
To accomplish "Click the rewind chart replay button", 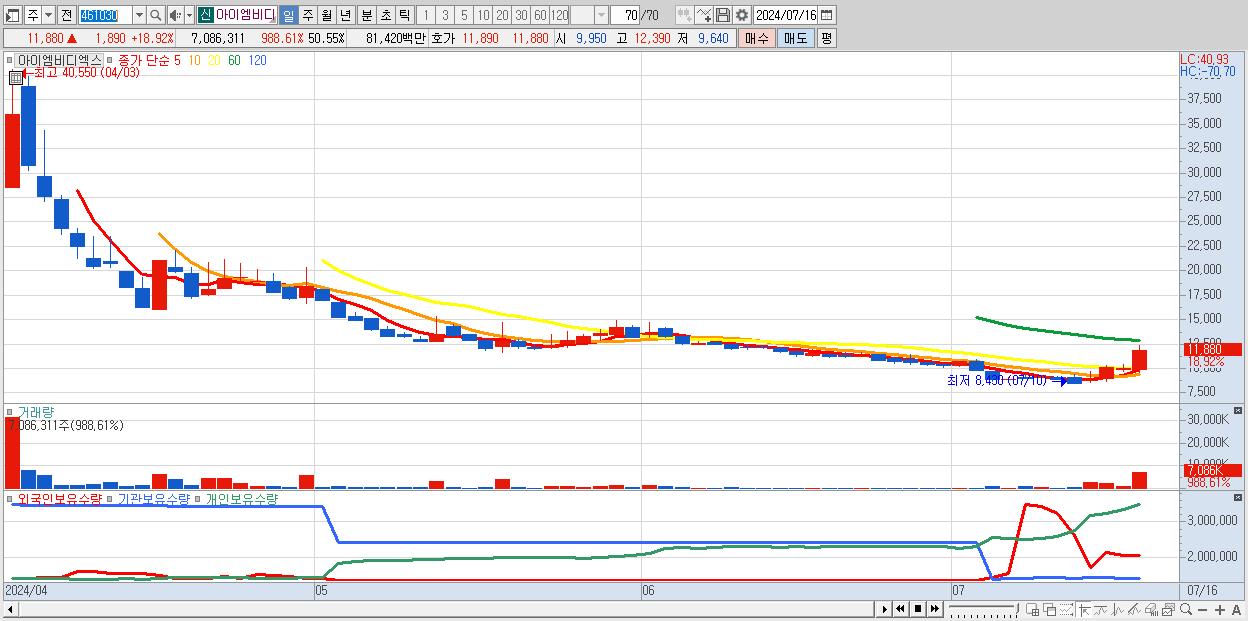I will pyautogui.click(x=900, y=609).
